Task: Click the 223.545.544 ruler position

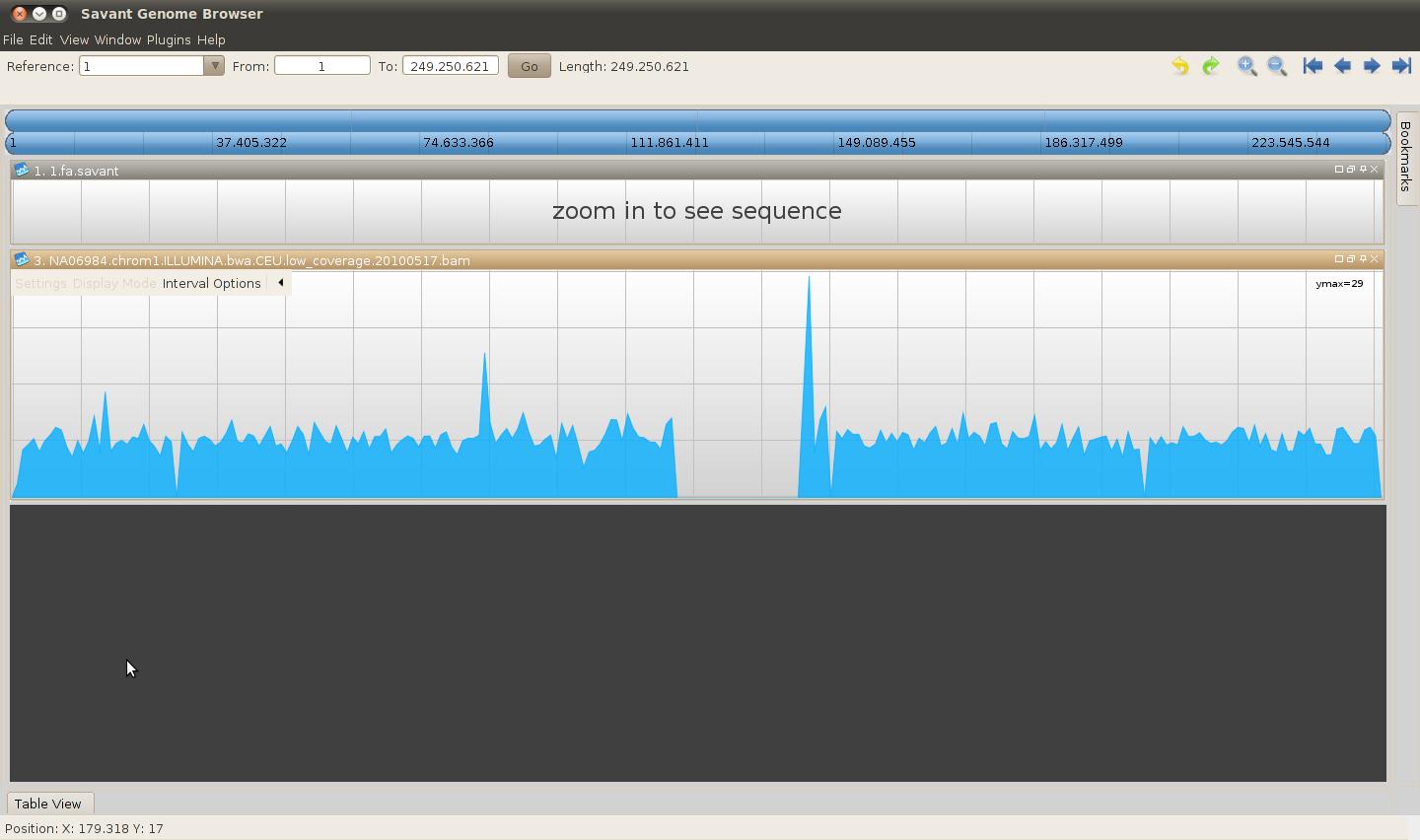Action: click(x=1290, y=142)
